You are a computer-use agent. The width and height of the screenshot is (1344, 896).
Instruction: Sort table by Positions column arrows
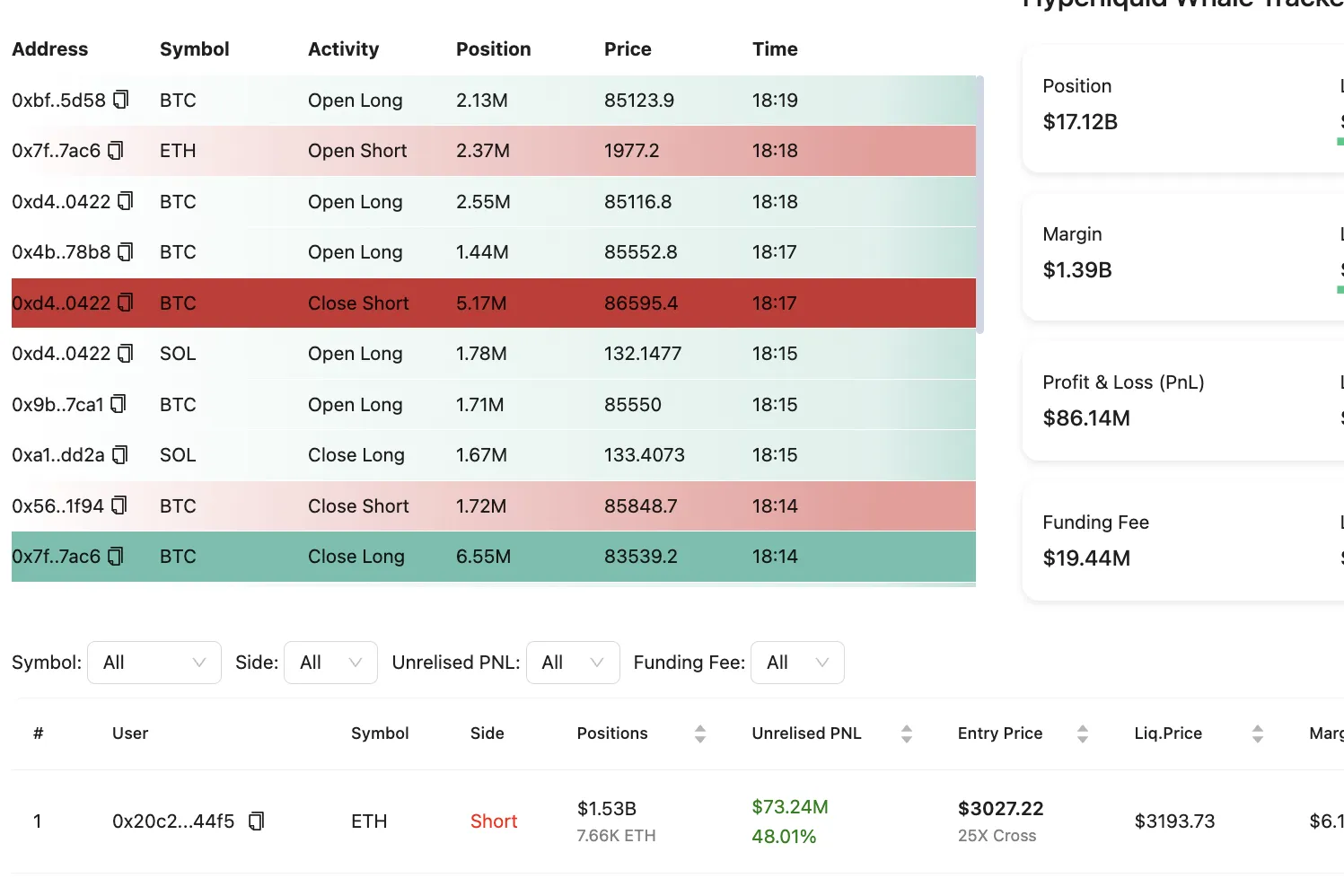pos(700,733)
